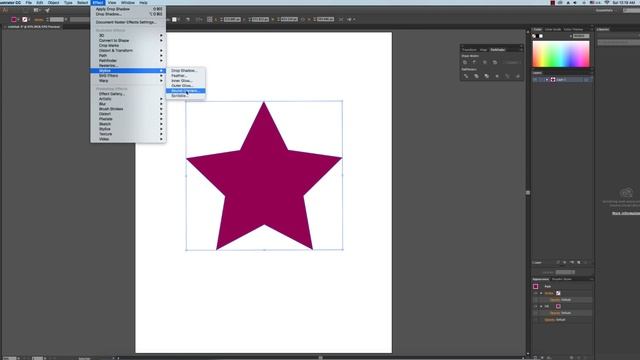Click the Fill color swatch in Appearance panel
Image resolution: width=640 pixels, height=360 pixels.
[x=558, y=306]
